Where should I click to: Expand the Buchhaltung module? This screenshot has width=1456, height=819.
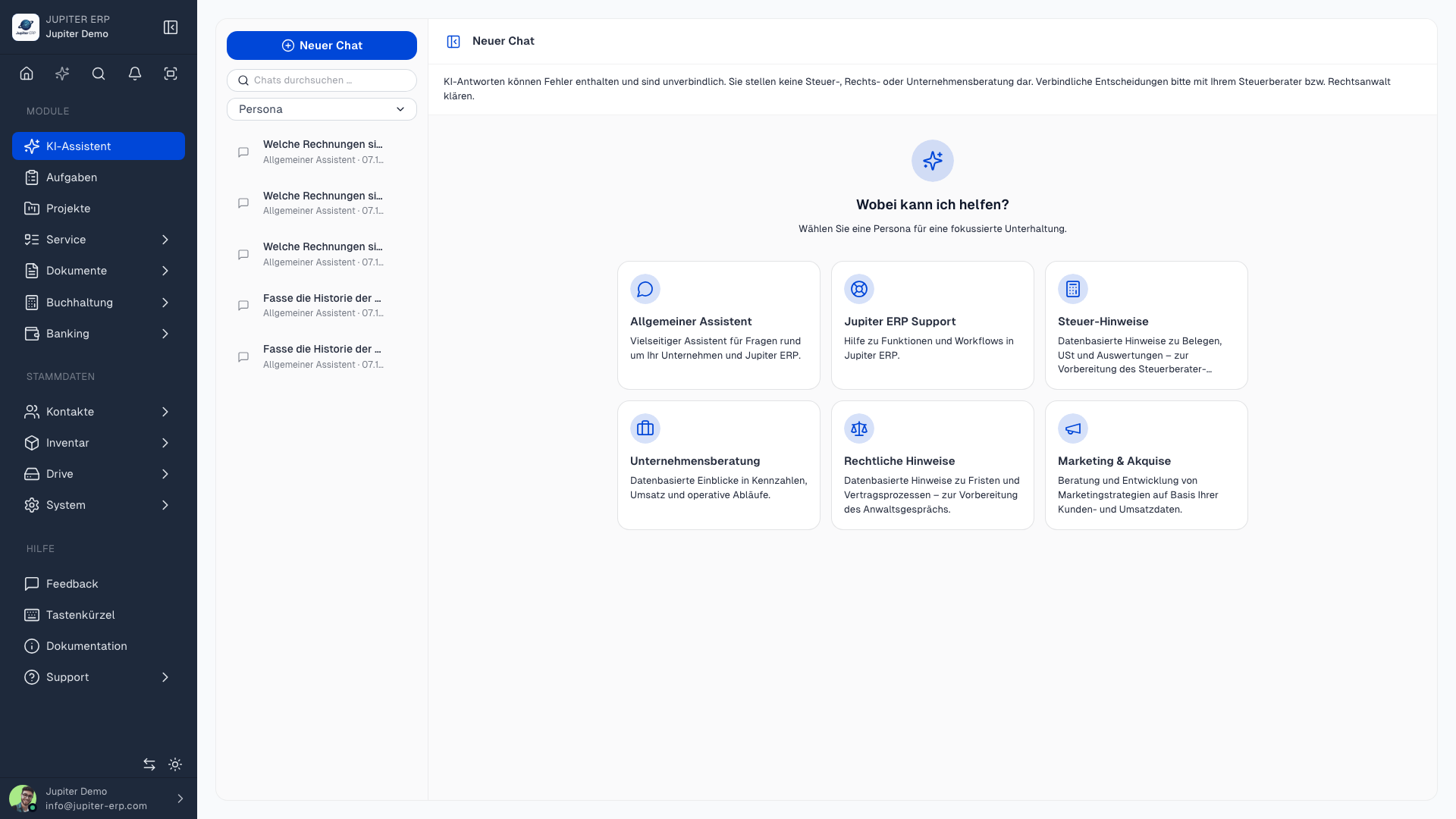(99, 303)
